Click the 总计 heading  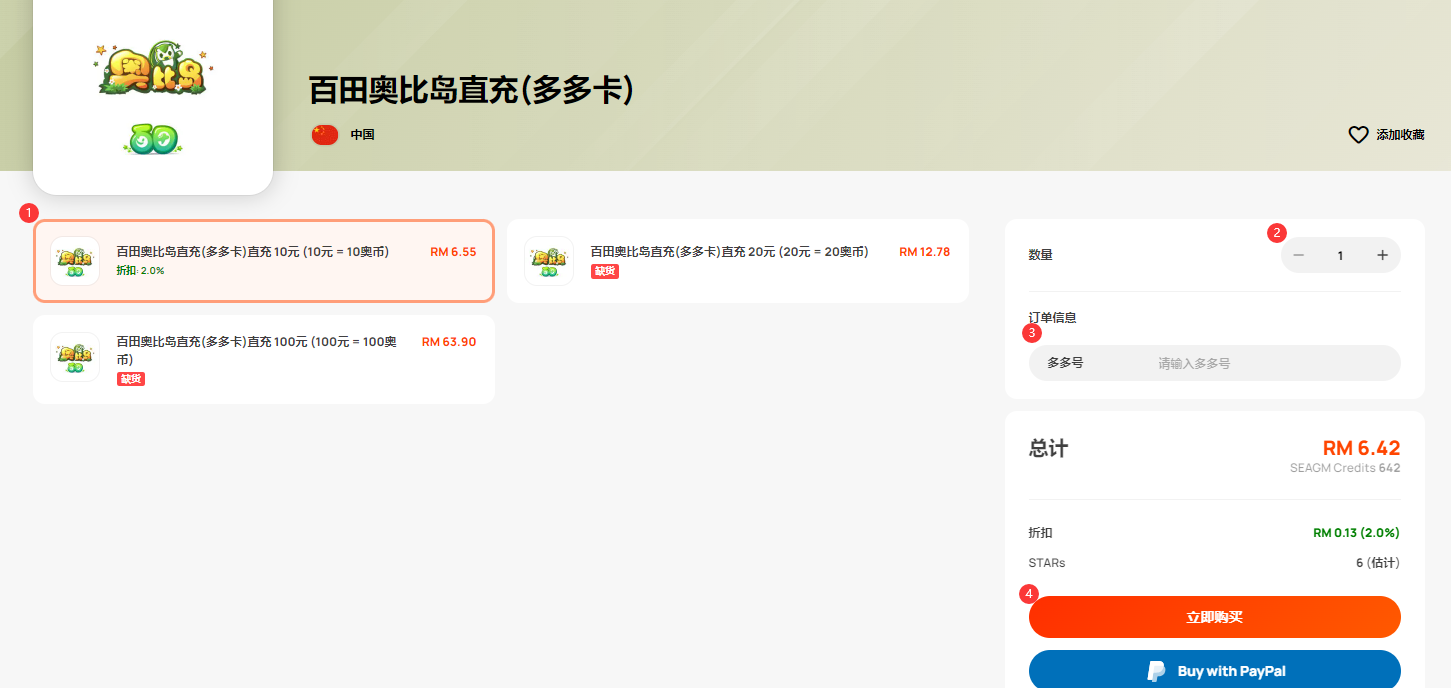click(x=1048, y=449)
